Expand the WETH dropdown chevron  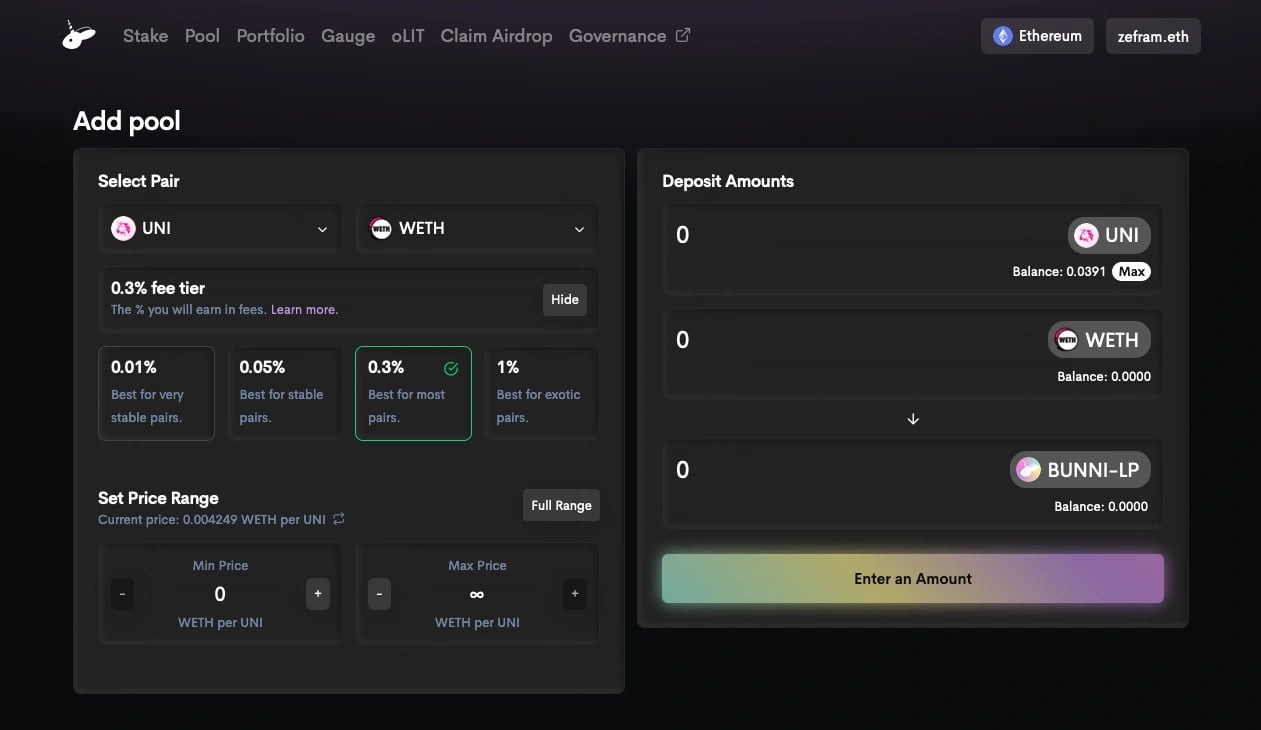tap(579, 229)
